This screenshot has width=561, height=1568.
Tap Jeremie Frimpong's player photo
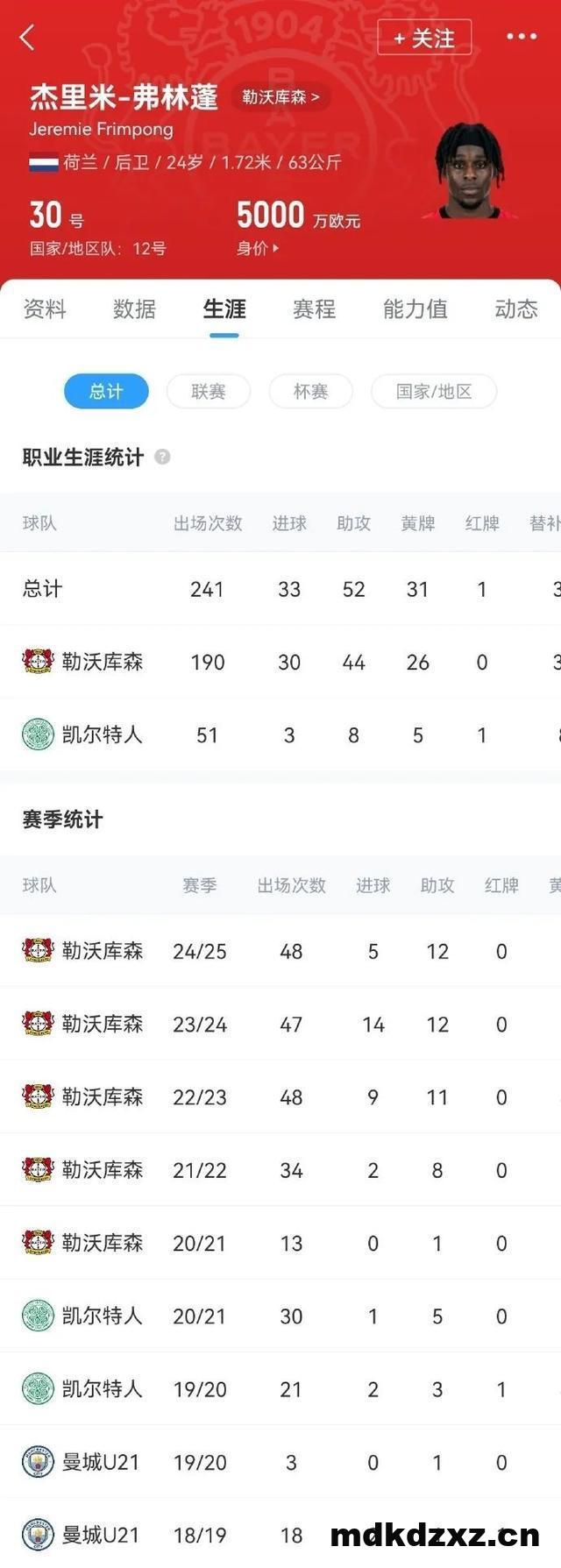click(x=467, y=173)
